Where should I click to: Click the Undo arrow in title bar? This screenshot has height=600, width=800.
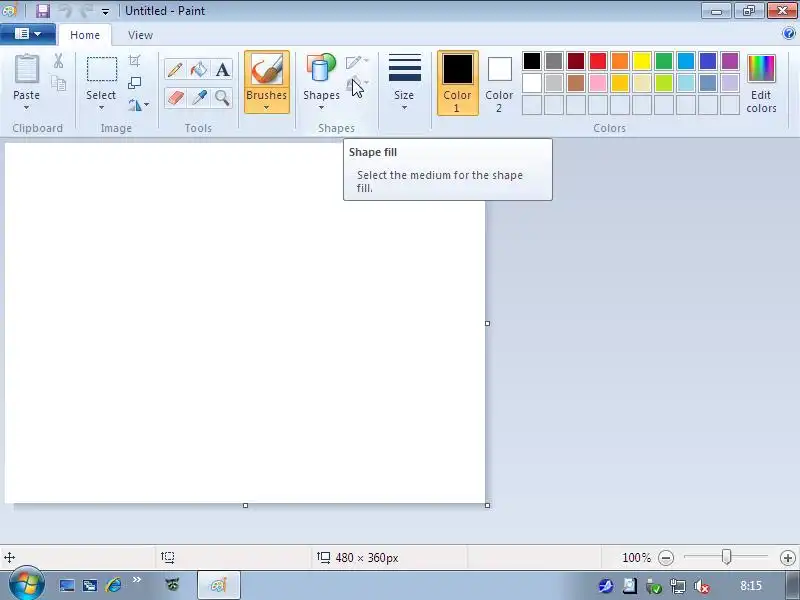[x=65, y=11]
